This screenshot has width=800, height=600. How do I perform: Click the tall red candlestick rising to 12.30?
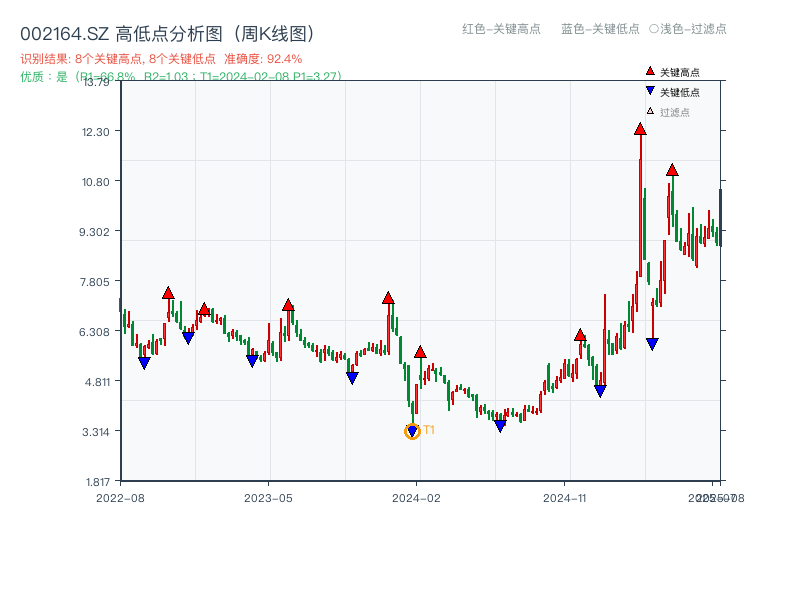pos(640,204)
